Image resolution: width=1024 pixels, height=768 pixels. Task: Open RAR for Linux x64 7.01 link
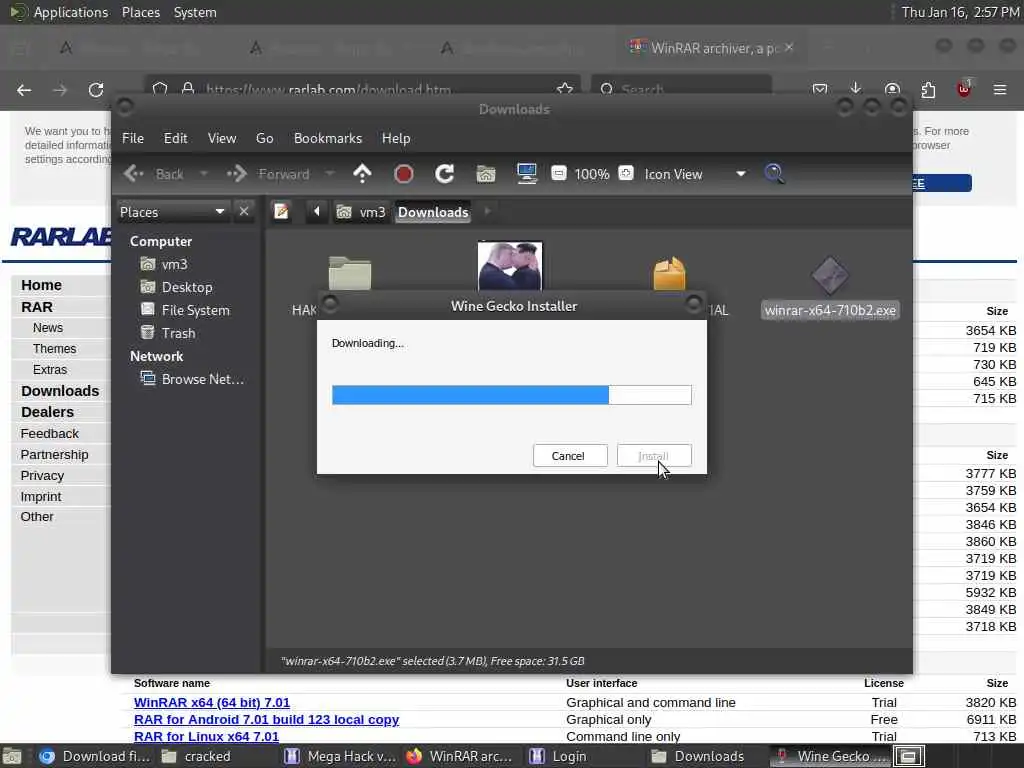(x=206, y=736)
